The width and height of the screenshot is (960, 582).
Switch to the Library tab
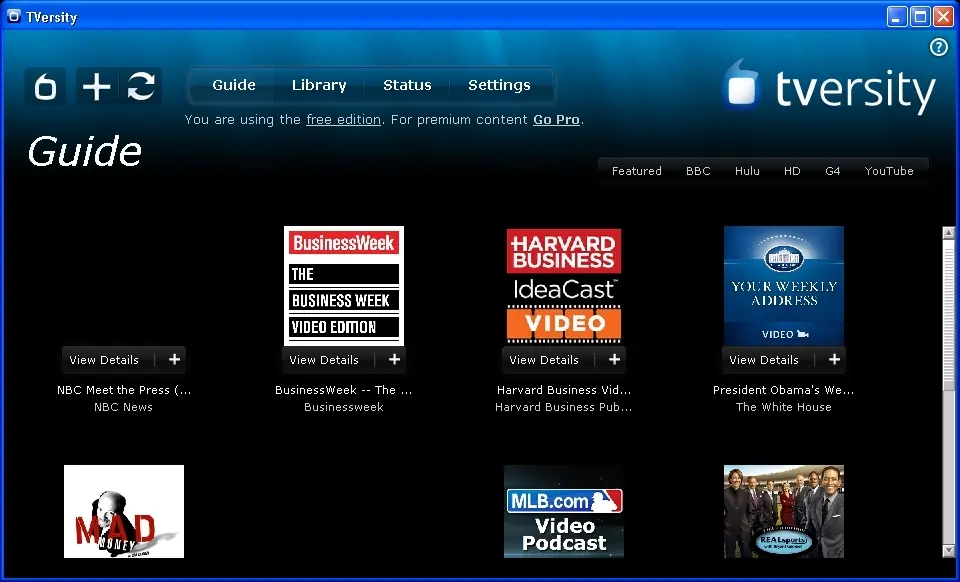tap(319, 85)
